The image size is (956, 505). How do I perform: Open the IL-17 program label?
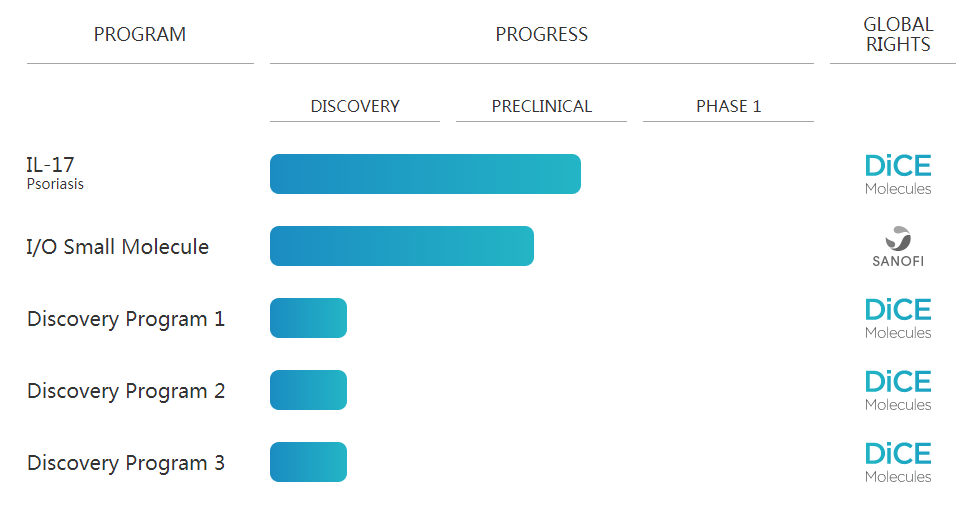pos(50,165)
